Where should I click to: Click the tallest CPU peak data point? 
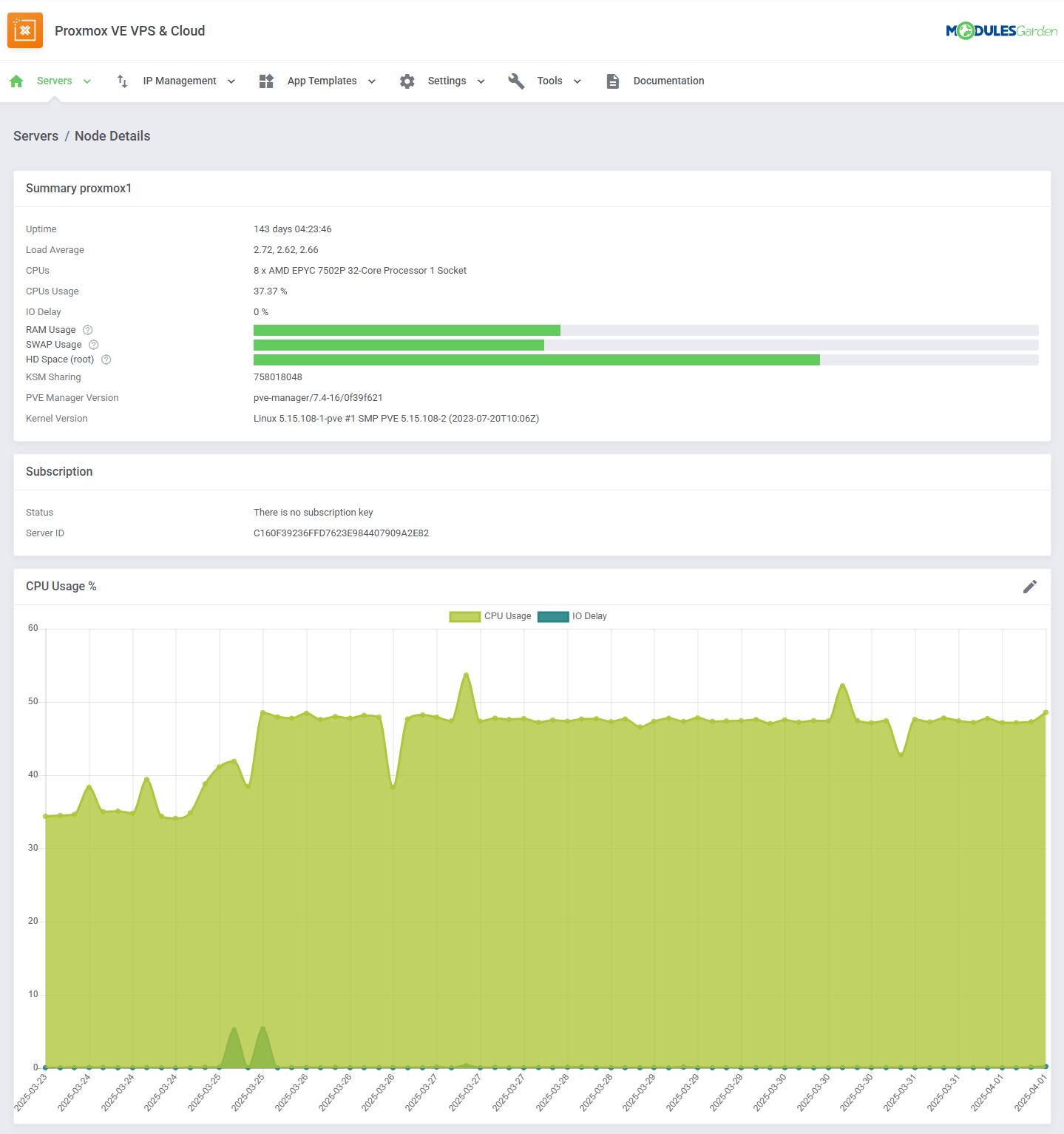tap(466, 675)
